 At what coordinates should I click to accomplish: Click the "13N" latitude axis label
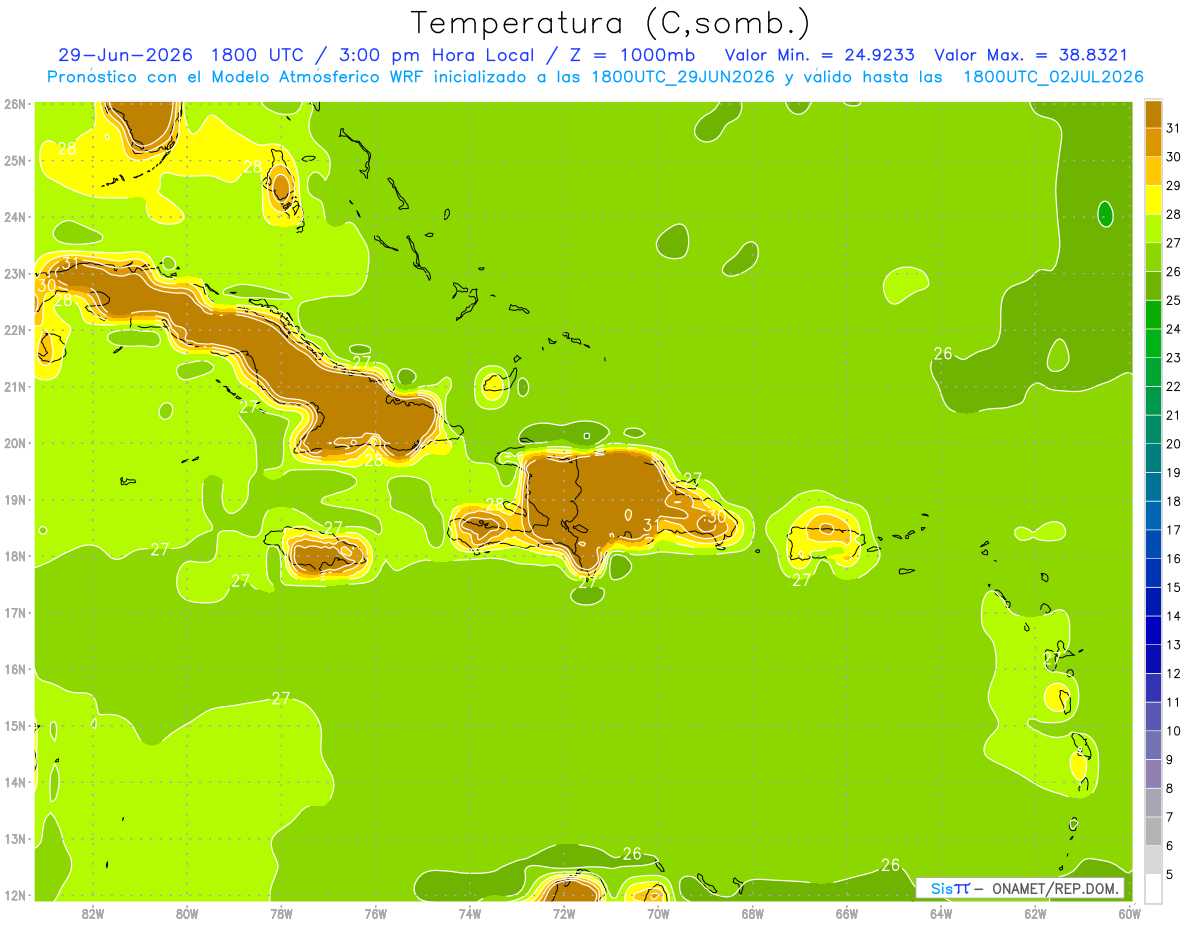(15, 839)
